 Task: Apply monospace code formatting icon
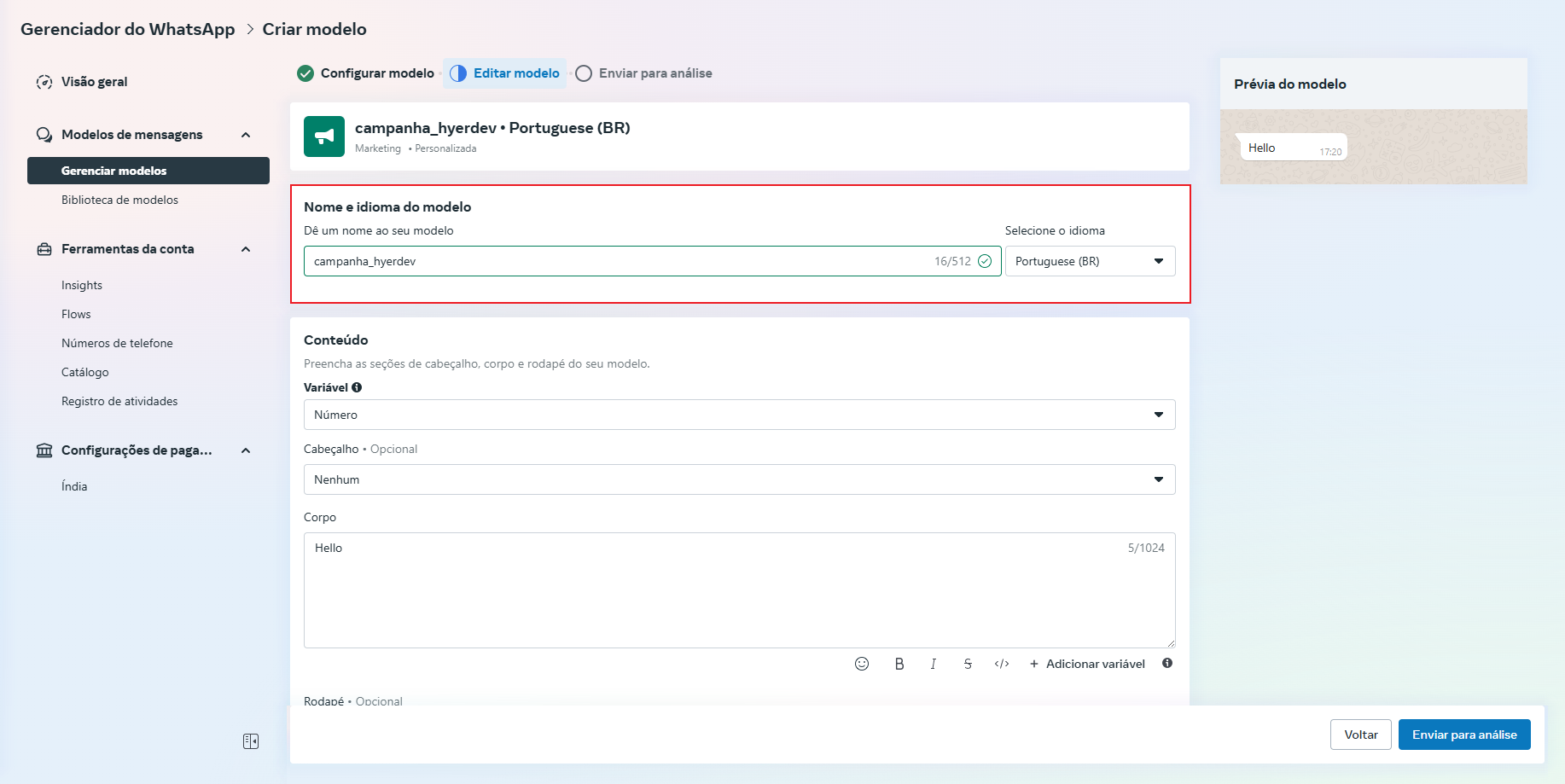[x=1002, y=664]
